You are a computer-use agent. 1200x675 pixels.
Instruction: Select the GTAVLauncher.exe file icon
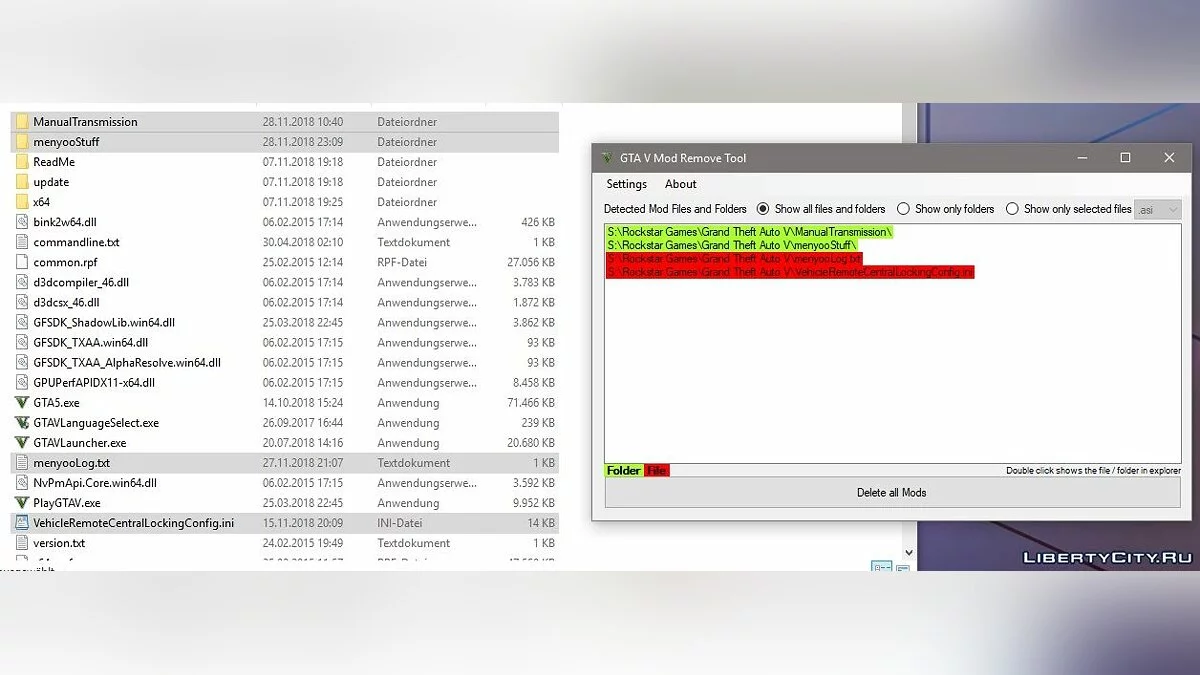click(x=22, y=443)
